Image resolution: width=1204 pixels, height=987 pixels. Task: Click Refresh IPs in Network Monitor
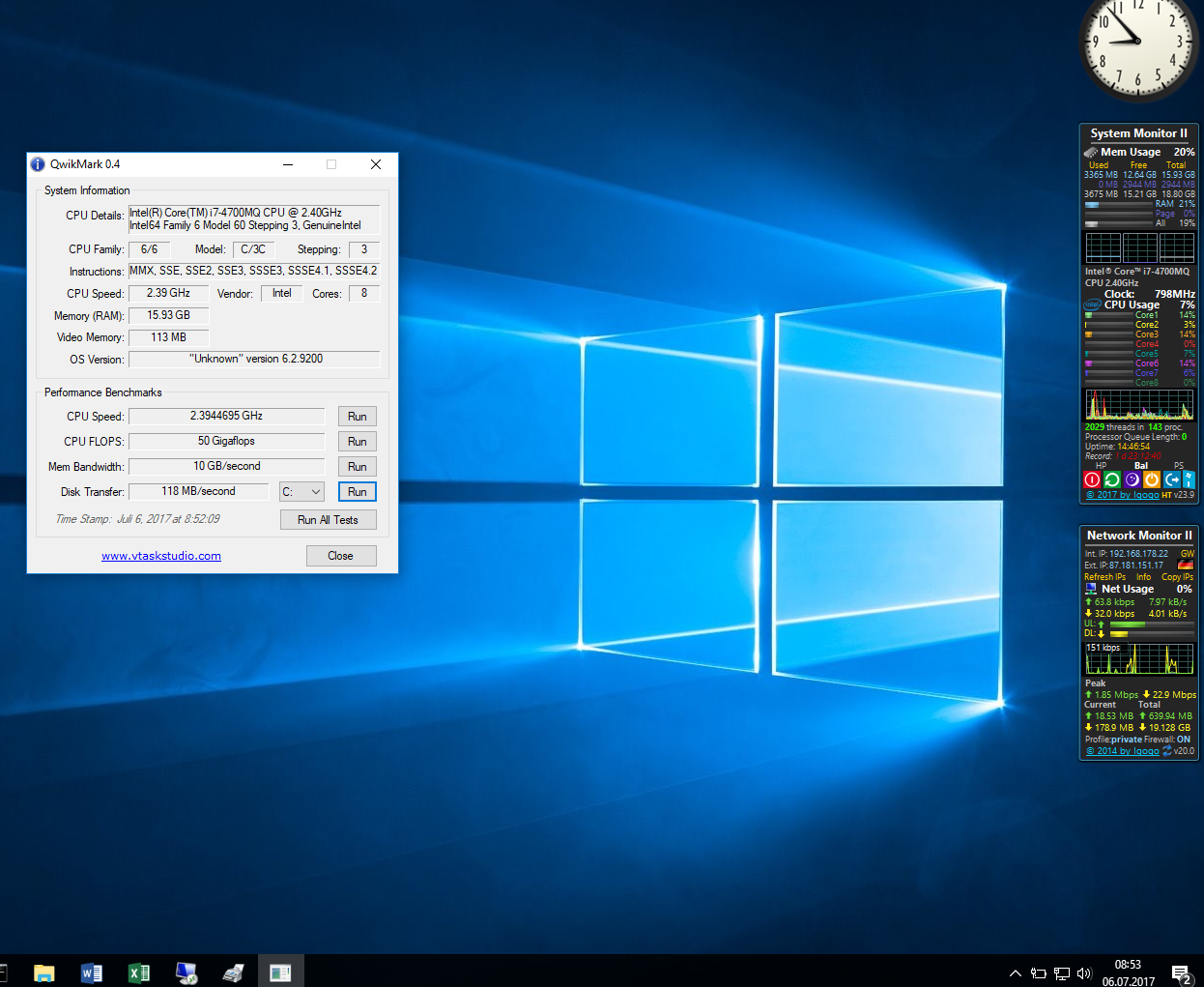coord(1104,577)
